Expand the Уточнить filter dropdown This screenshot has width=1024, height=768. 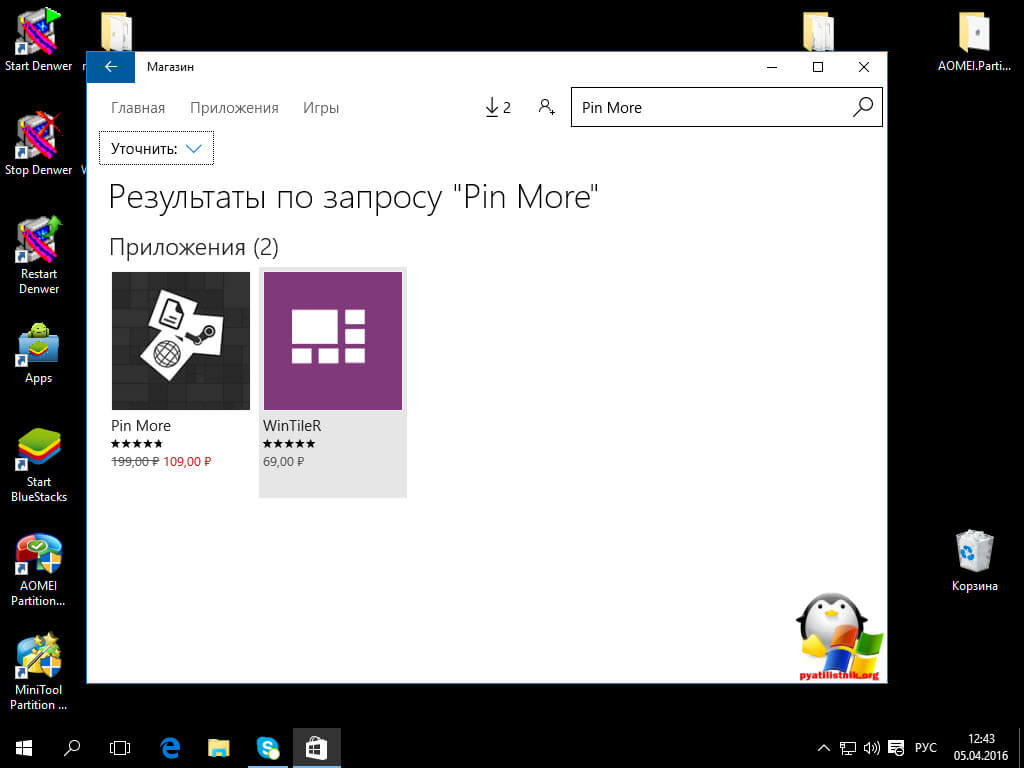click(156, 148)
